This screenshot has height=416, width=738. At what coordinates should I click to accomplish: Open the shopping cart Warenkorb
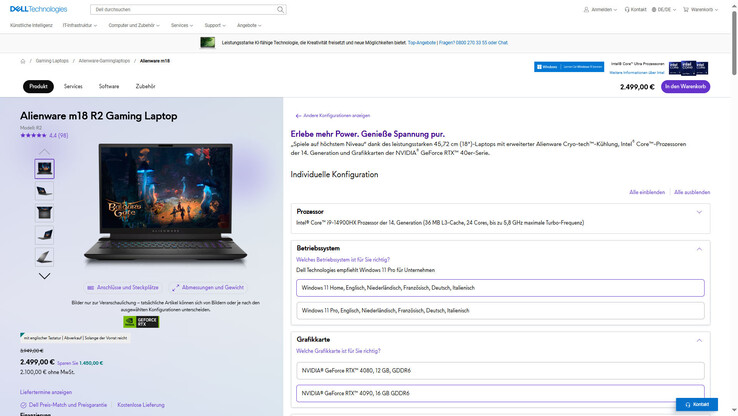click(700, 9)
